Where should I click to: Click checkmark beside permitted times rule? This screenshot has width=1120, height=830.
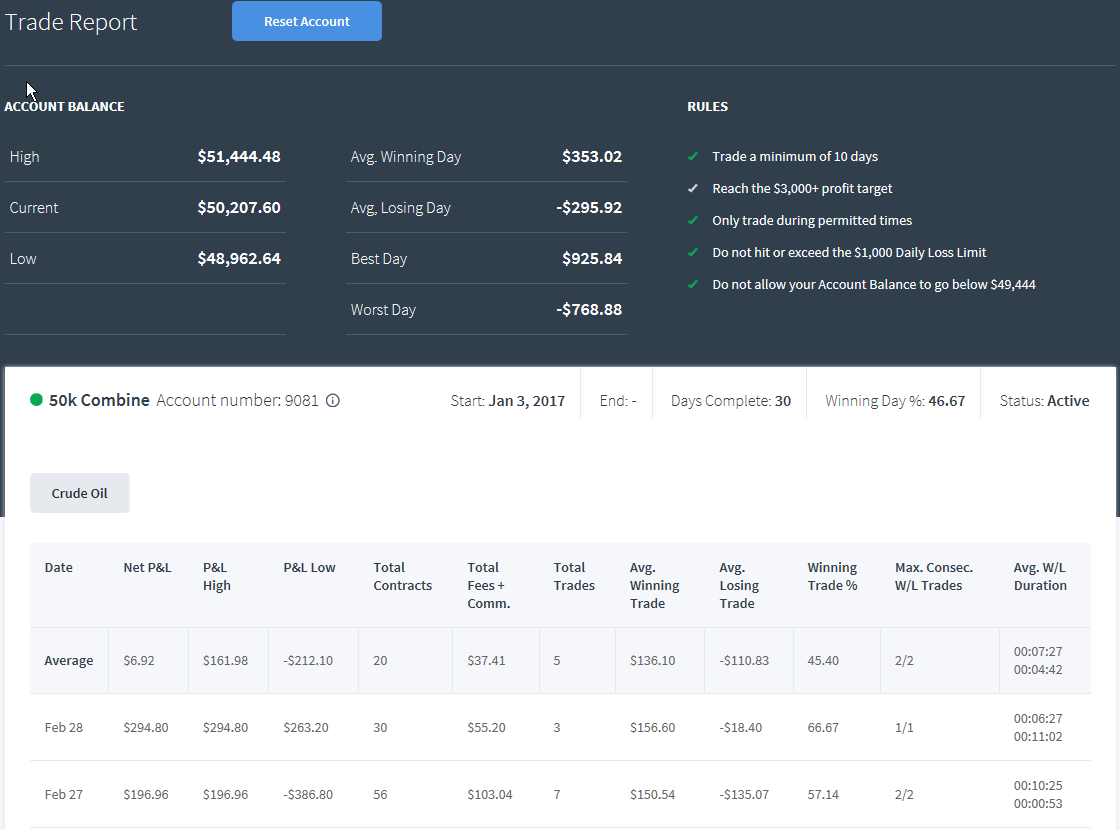(x=693, y=221)
